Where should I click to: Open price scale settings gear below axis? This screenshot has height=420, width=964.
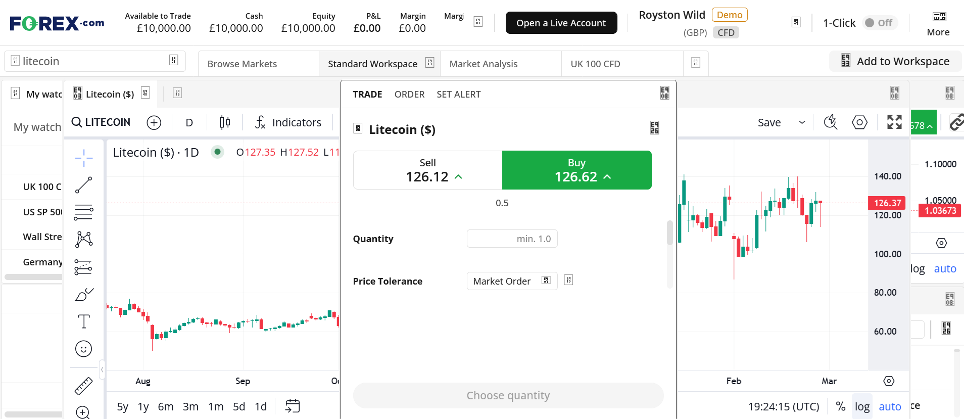pyautogui.click(x=888, y=381)
